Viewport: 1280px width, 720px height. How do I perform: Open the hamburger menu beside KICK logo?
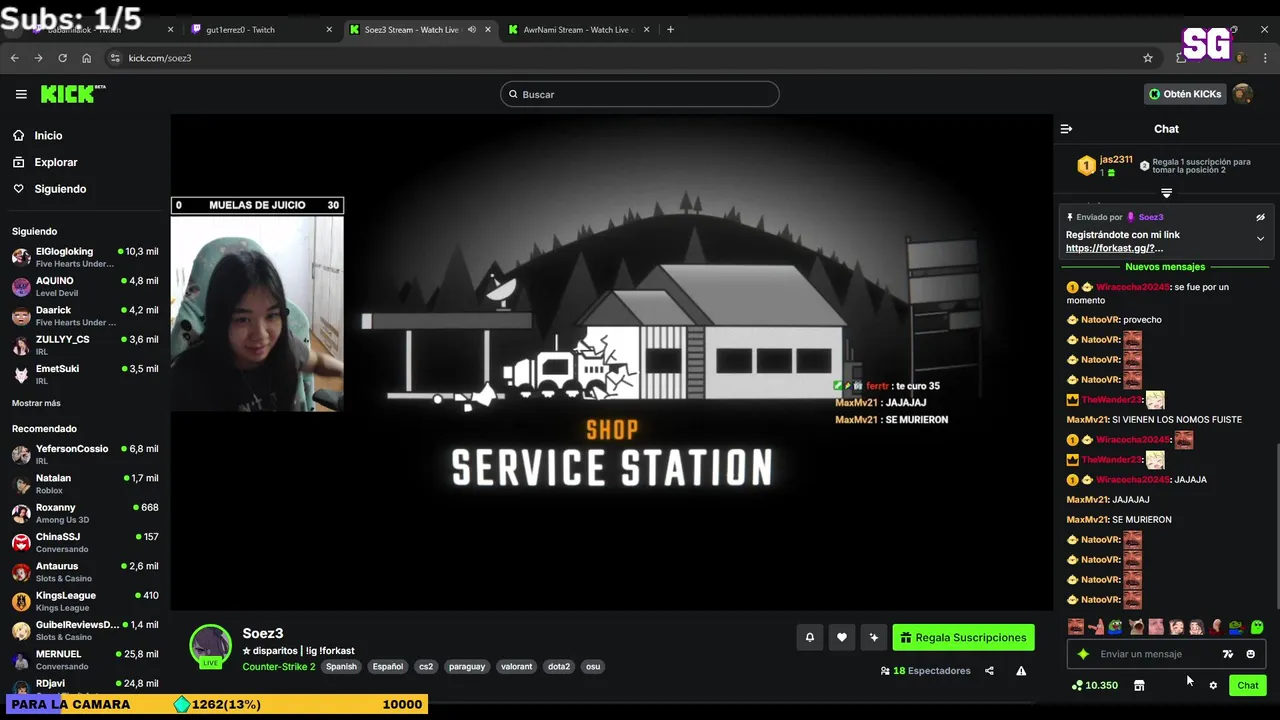(21, 94)
